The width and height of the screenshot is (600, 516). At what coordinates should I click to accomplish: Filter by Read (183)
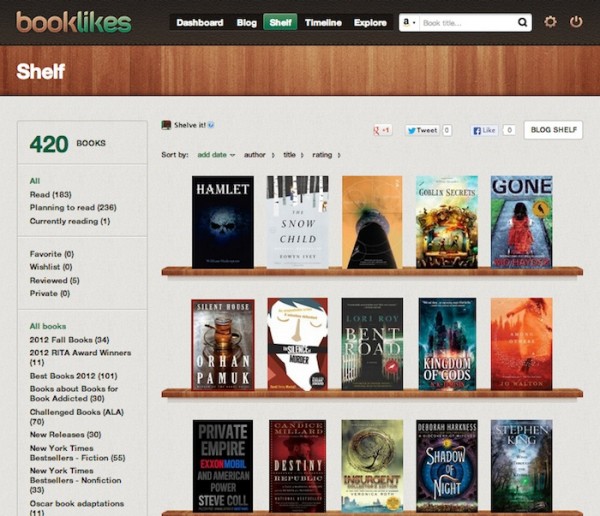pos(51,194)
